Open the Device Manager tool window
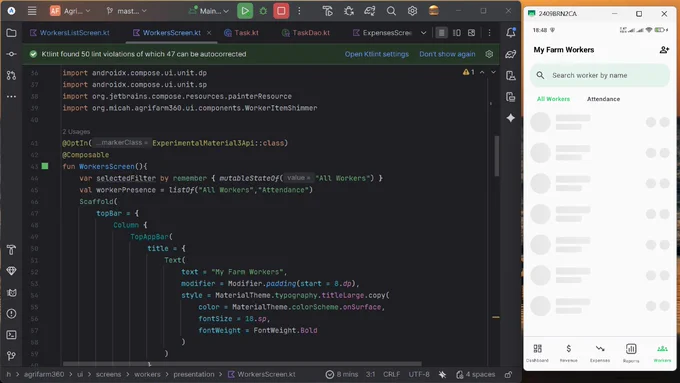 pyautogui.click(x=511, y=75)
